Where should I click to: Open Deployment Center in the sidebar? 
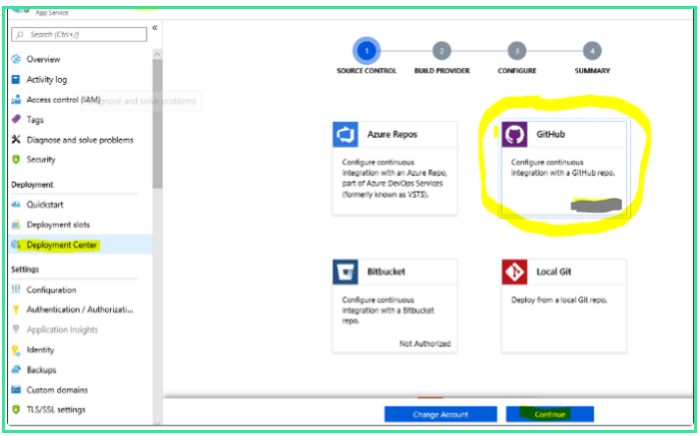[62, 245]
